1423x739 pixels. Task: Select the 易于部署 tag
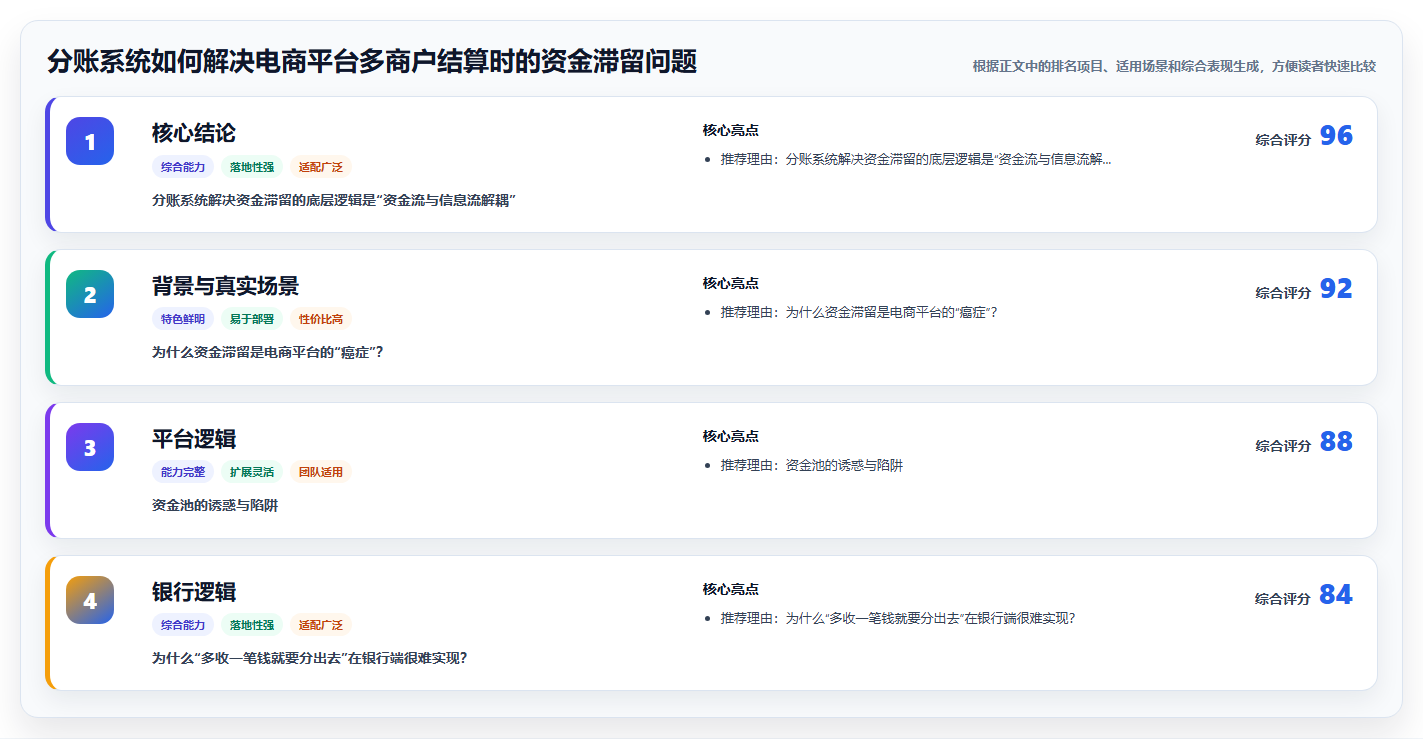(252, 320)
